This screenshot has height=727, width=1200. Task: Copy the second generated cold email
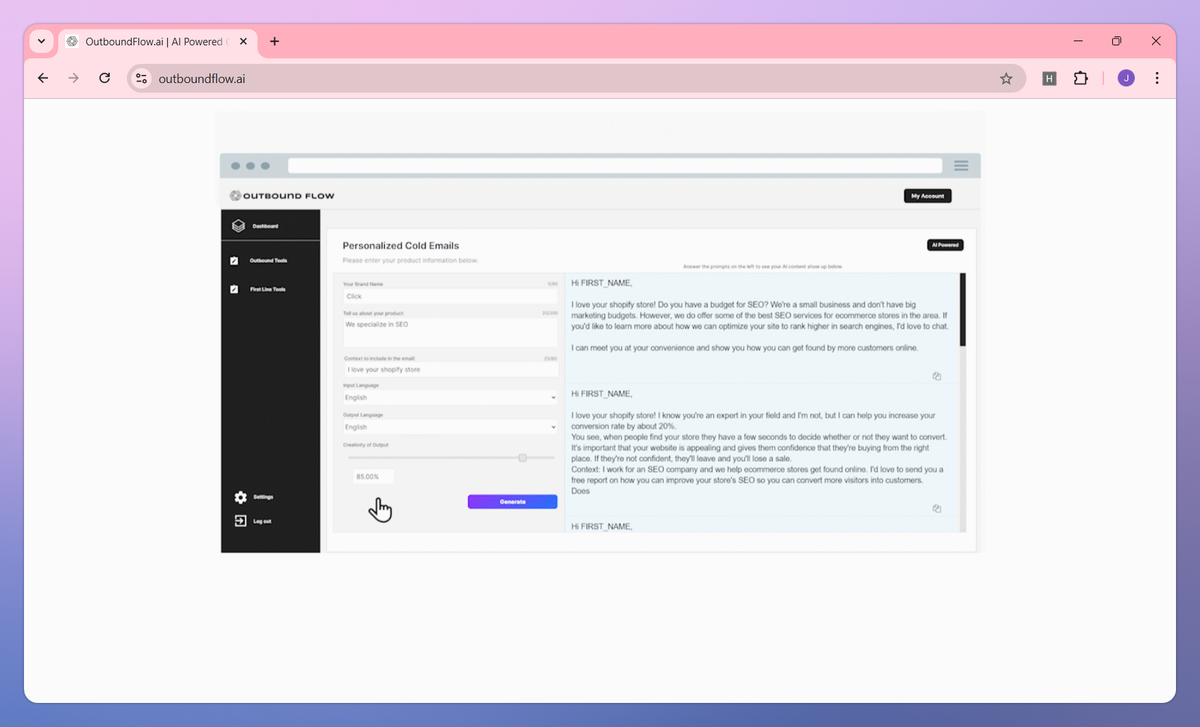coord(937,508)
